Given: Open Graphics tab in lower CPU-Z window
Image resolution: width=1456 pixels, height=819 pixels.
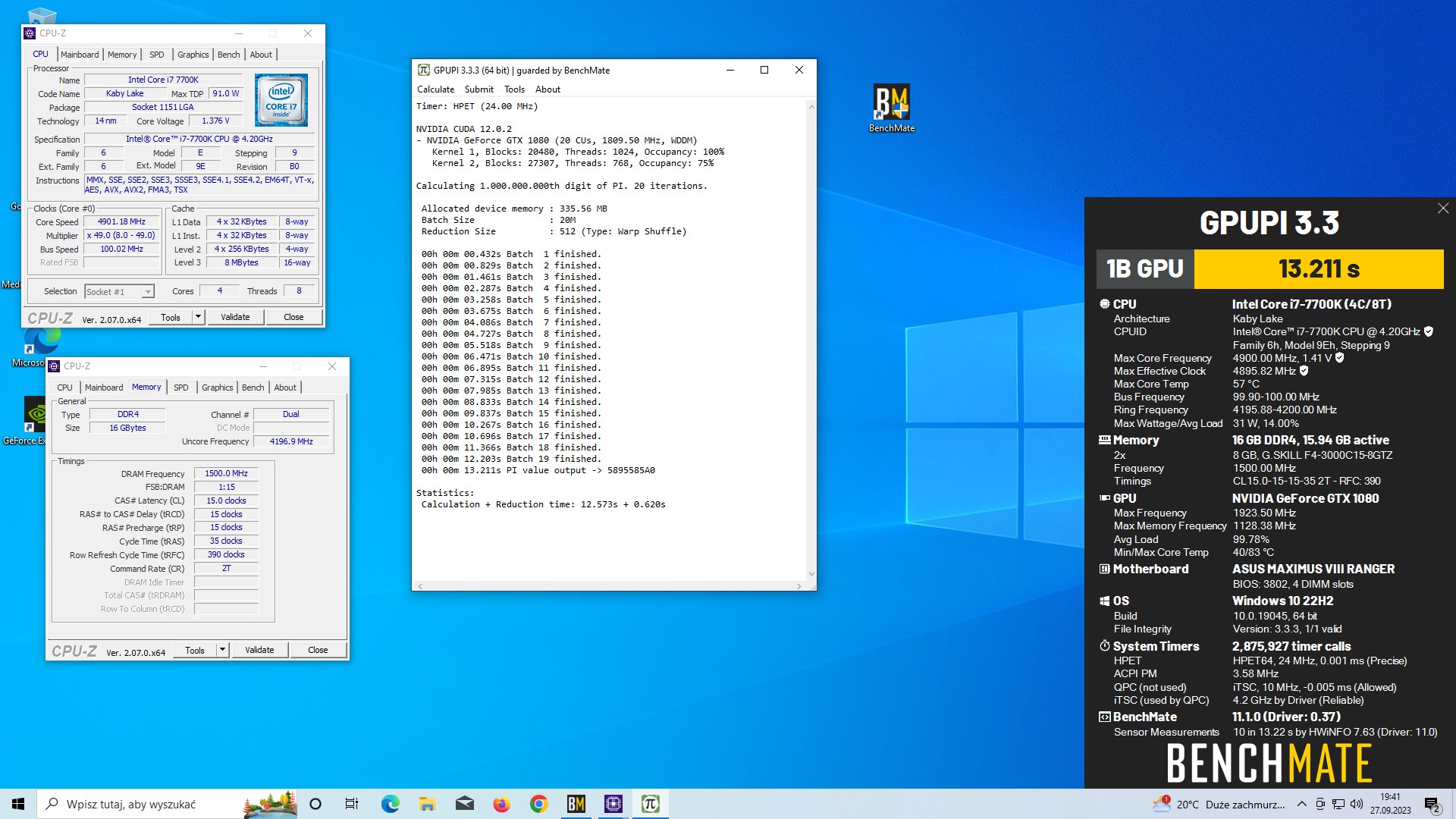Looking at the screenshot, I should 218,388.
